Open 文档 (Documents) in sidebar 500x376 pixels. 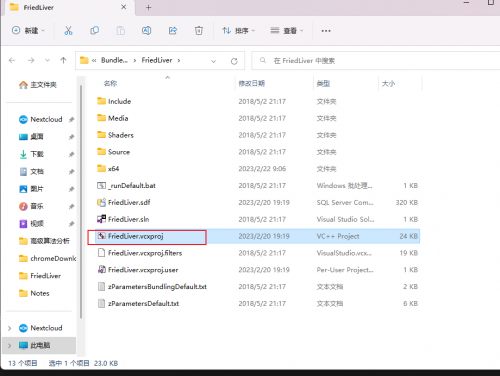coord(31,171)
